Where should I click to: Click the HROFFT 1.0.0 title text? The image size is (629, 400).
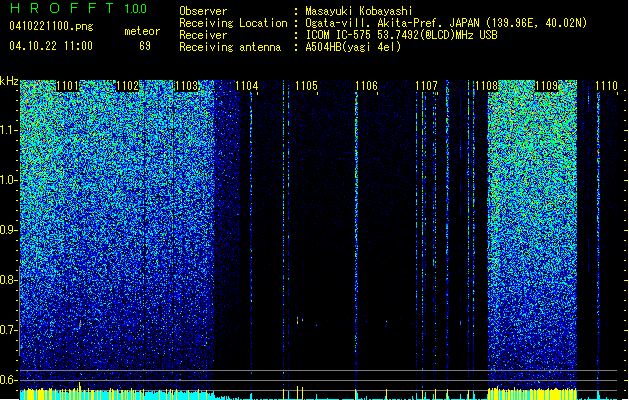[79, 8]
